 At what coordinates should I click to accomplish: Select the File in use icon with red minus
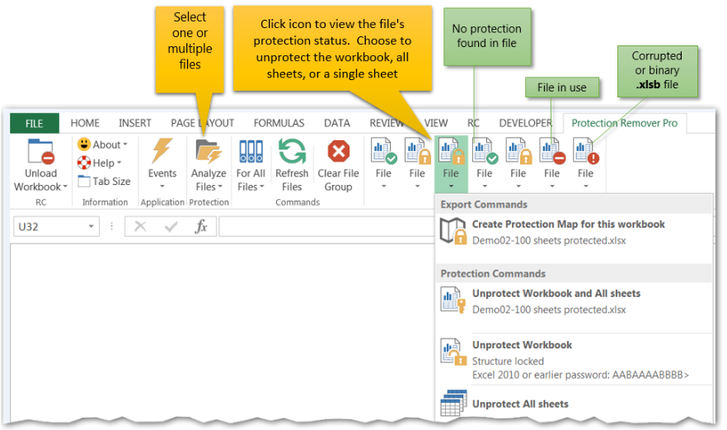(x=552, y=151)
